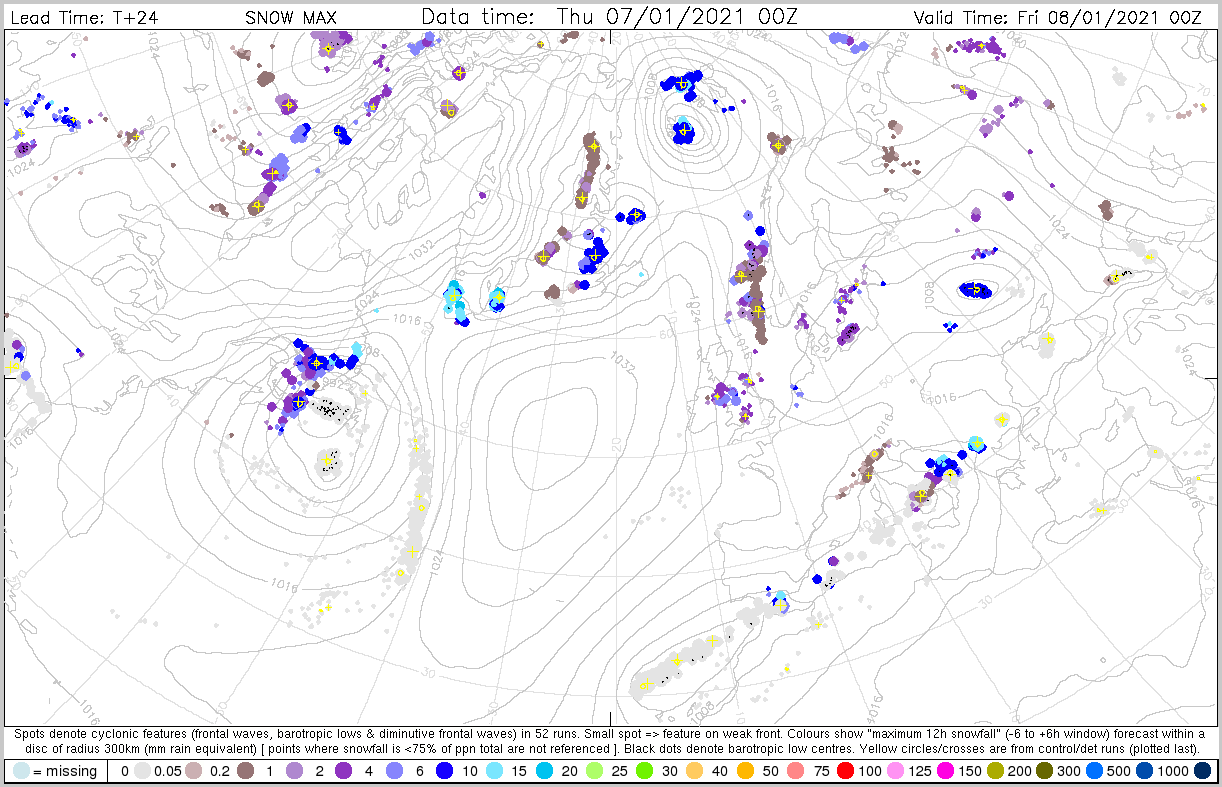Pick the dark olive swatch between 200 and 300
Viewport: 1222px width, 787px height.
coord(1044,770)
